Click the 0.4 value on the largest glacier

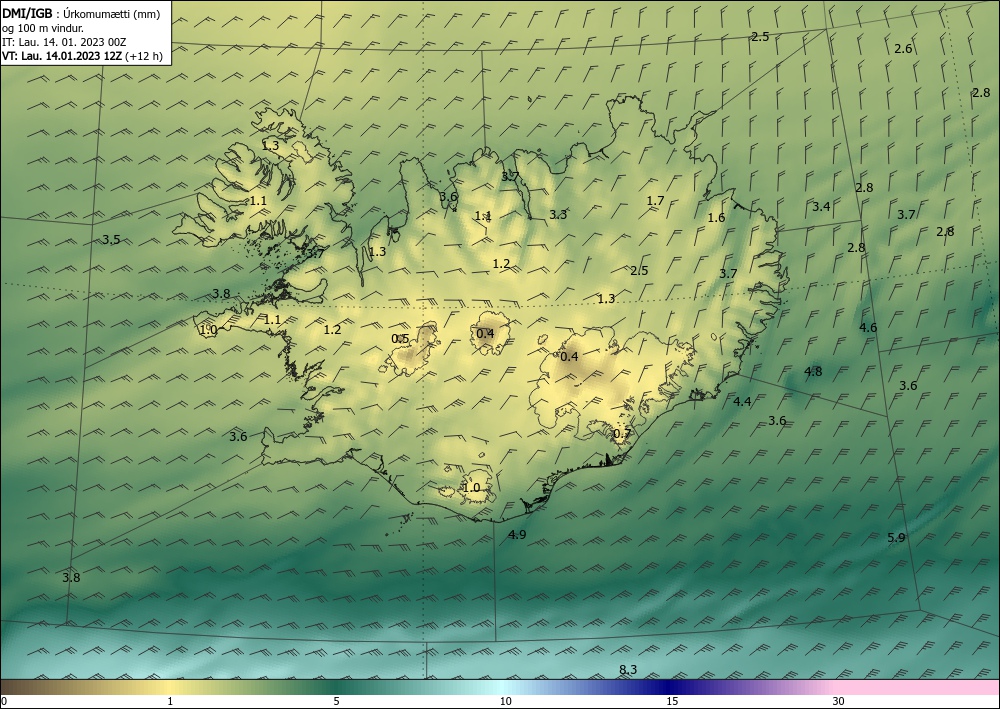pos(569,356)
